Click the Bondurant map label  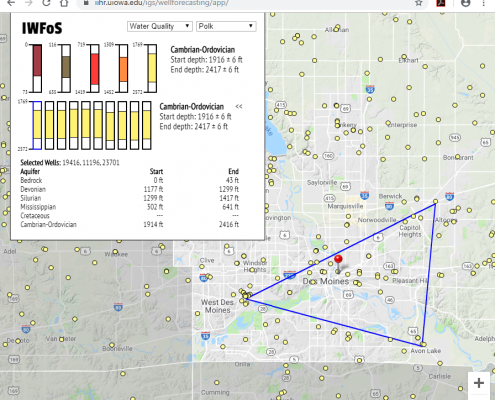click(458, 157)
